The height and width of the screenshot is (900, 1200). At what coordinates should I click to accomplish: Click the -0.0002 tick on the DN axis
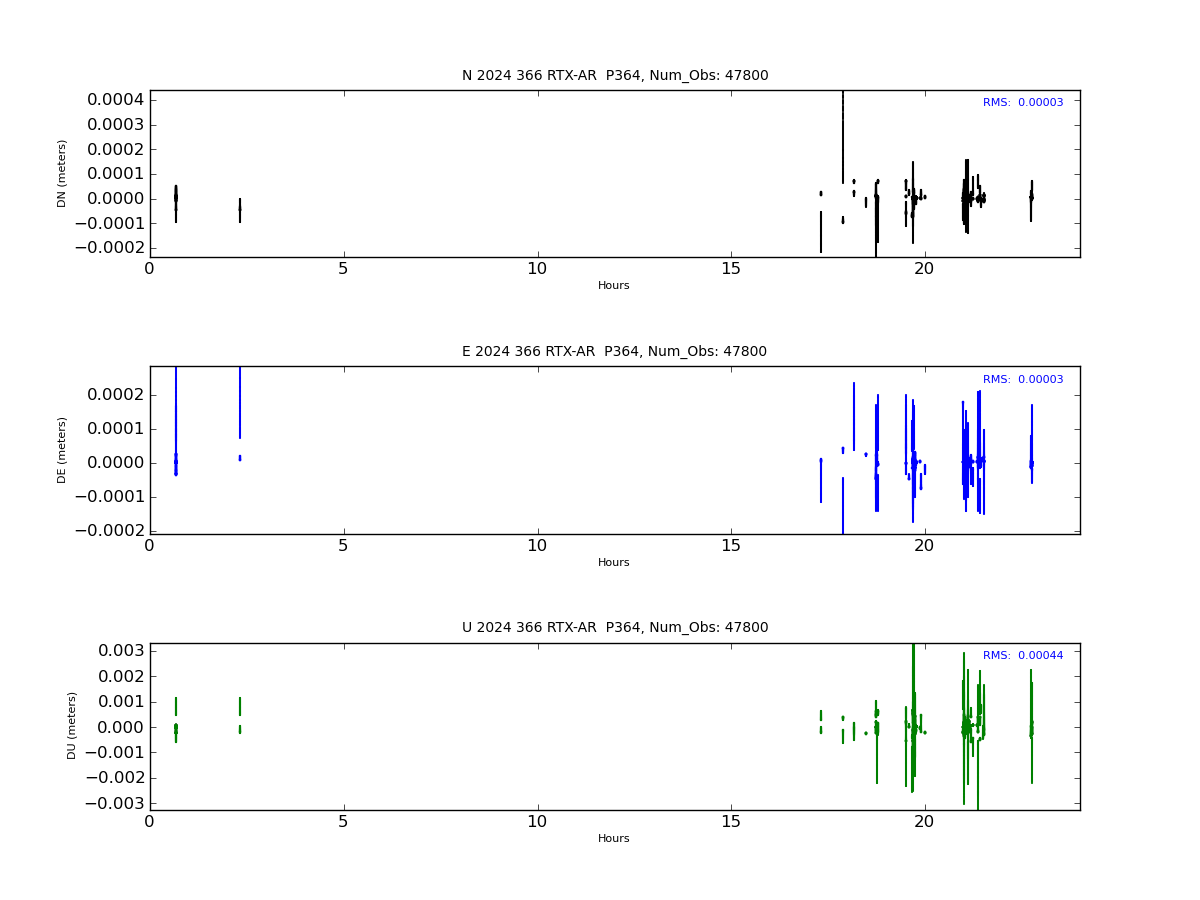(110, 247)
